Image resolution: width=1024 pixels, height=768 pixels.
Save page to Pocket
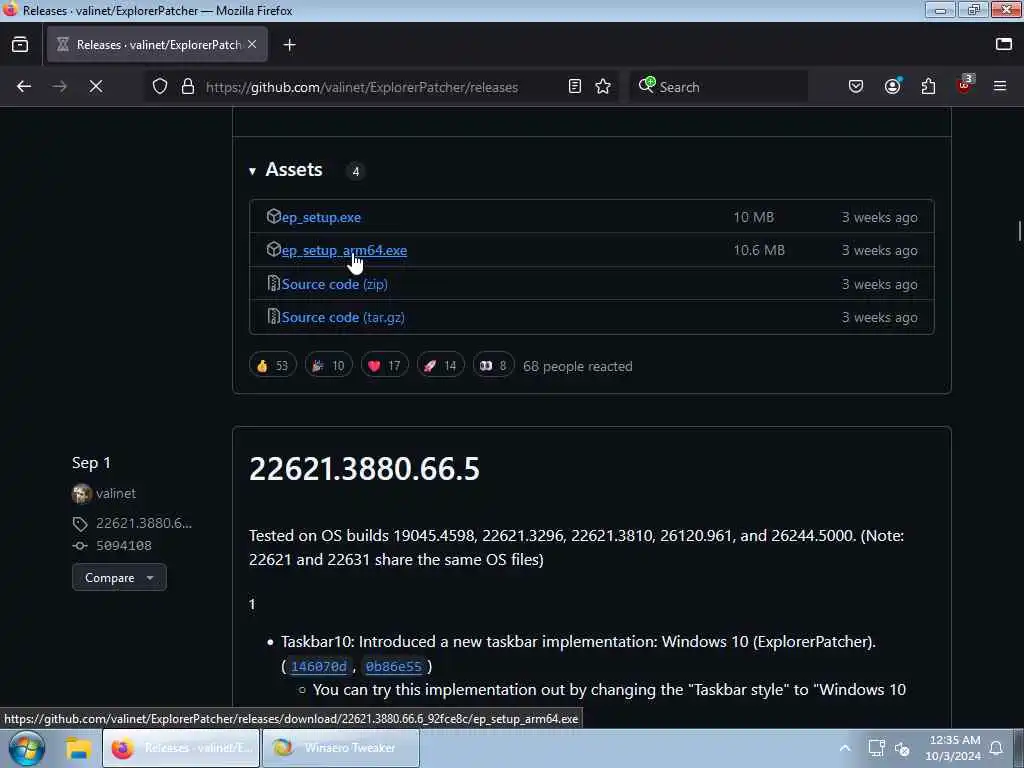[856, 86]
